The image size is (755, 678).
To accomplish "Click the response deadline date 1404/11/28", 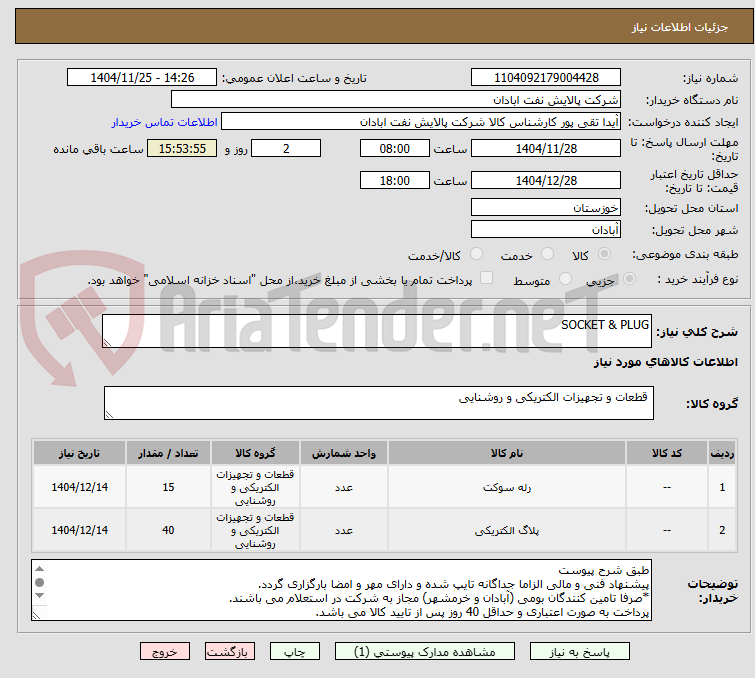I will tap(546, 148).
